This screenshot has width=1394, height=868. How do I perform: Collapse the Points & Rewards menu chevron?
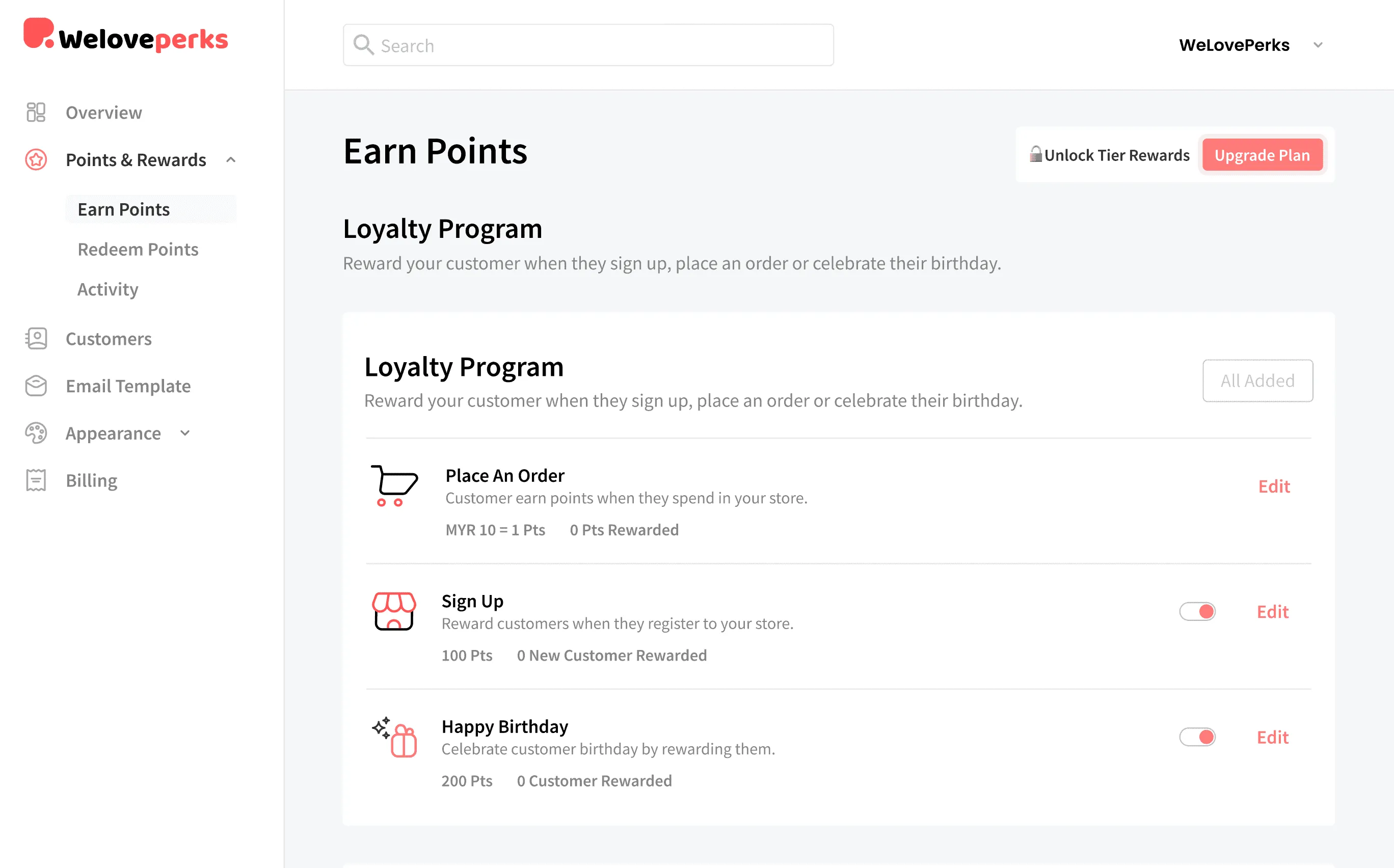(231, 159)
